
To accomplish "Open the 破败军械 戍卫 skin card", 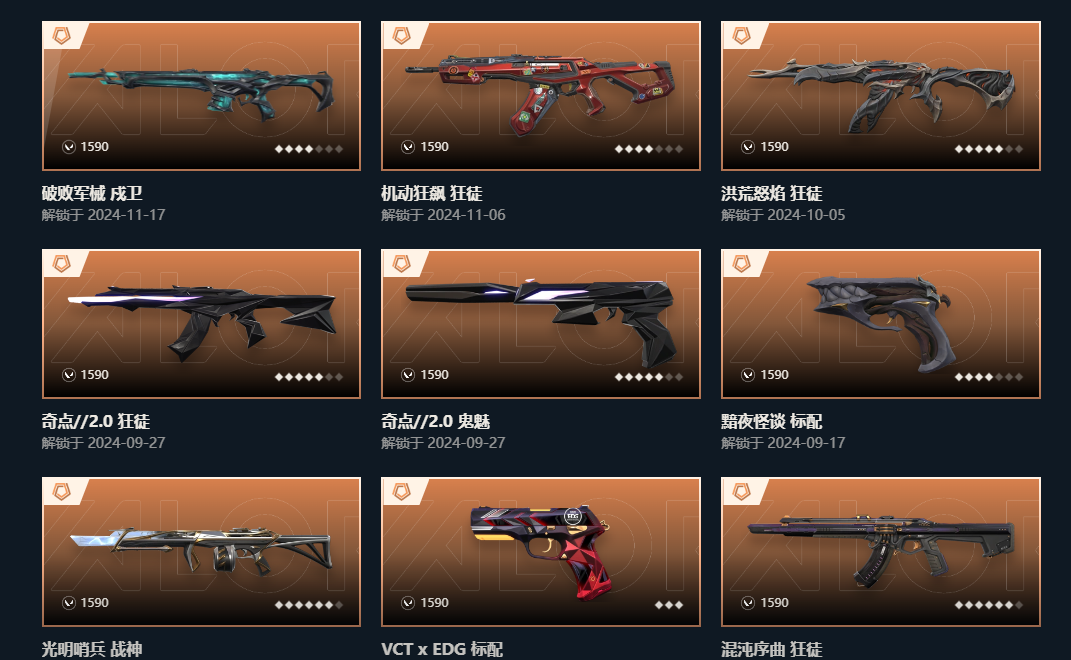I will tap(201, 96).
